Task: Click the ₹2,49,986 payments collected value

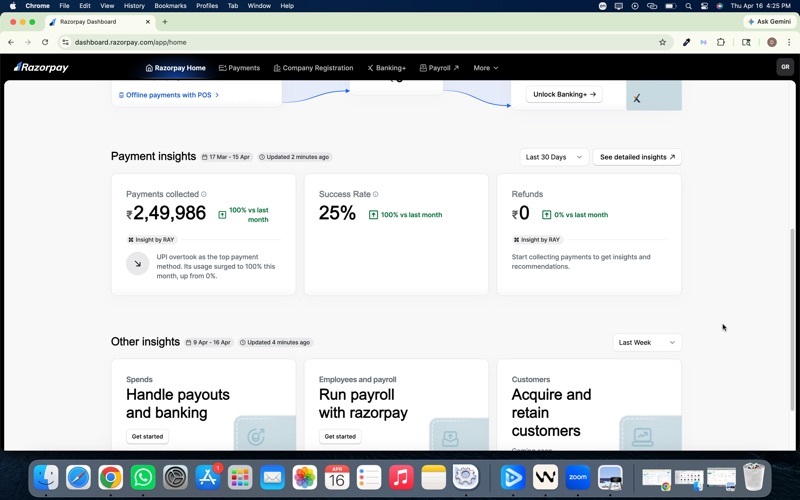Action: pyautogui.click(x=166, y=213)
